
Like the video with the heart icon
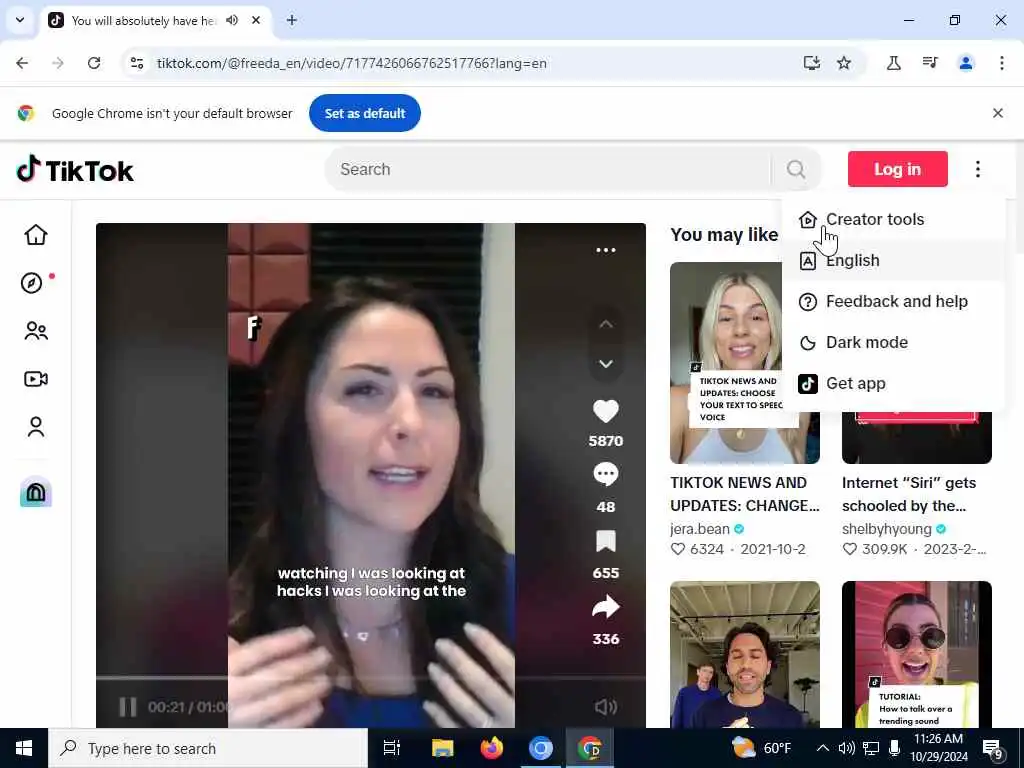[x=605, y=411]
